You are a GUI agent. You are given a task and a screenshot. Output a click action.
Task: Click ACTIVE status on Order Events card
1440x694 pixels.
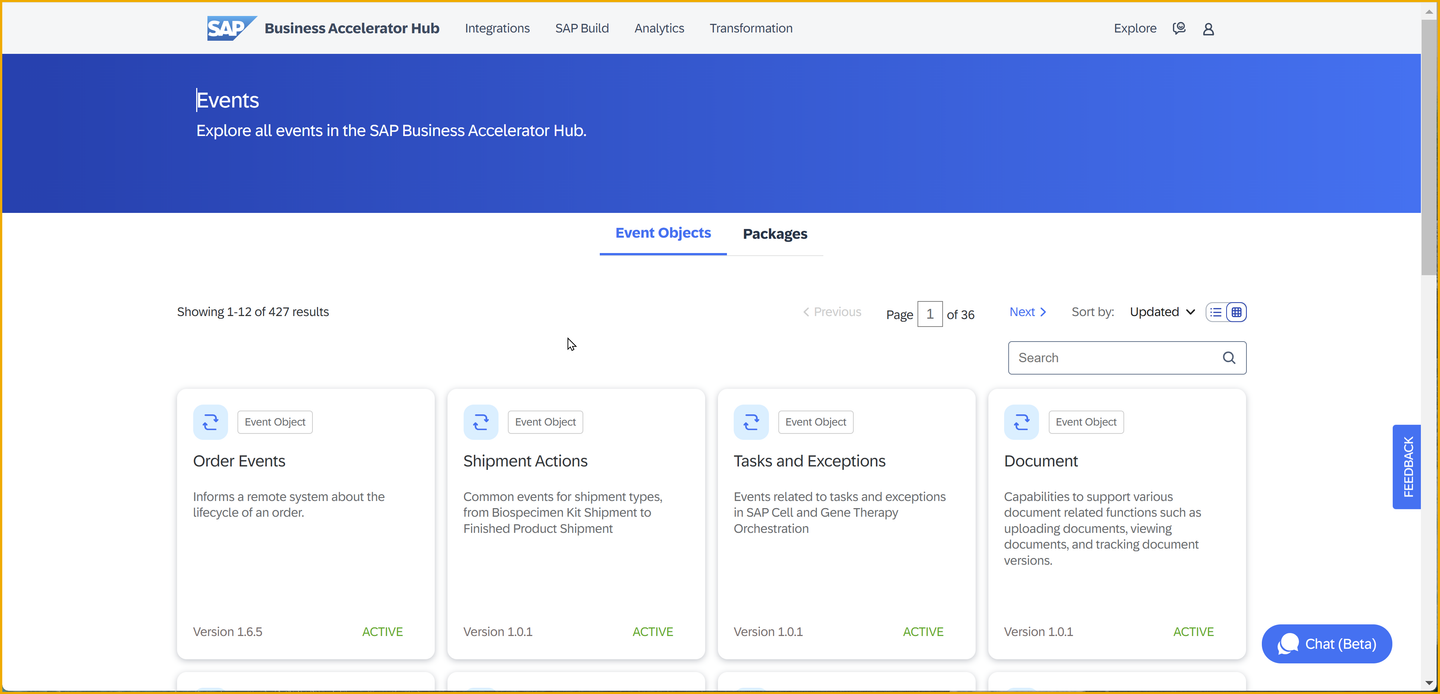coord(383,632)
